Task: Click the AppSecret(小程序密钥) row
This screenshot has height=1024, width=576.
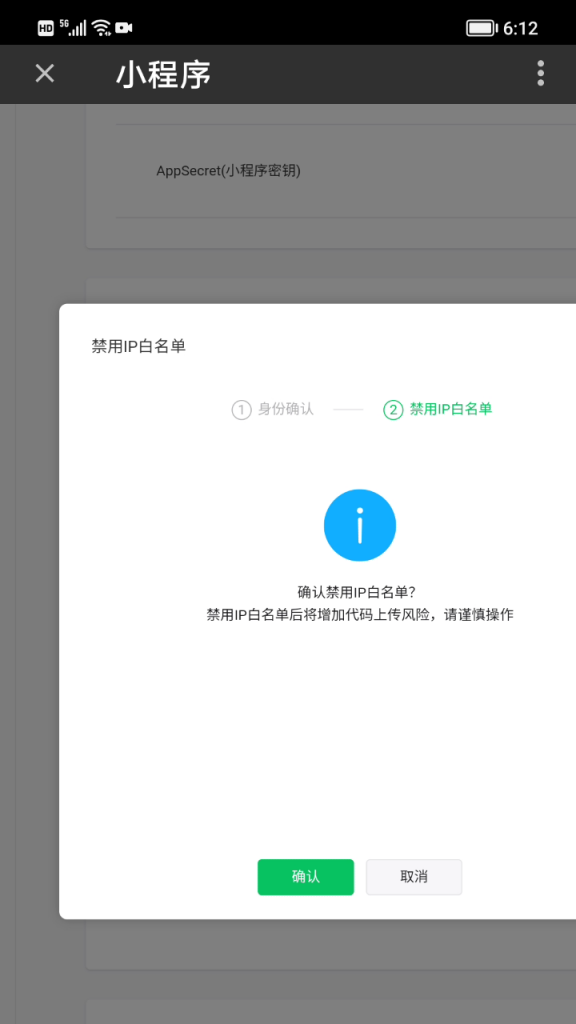Action: click(346, 171)
